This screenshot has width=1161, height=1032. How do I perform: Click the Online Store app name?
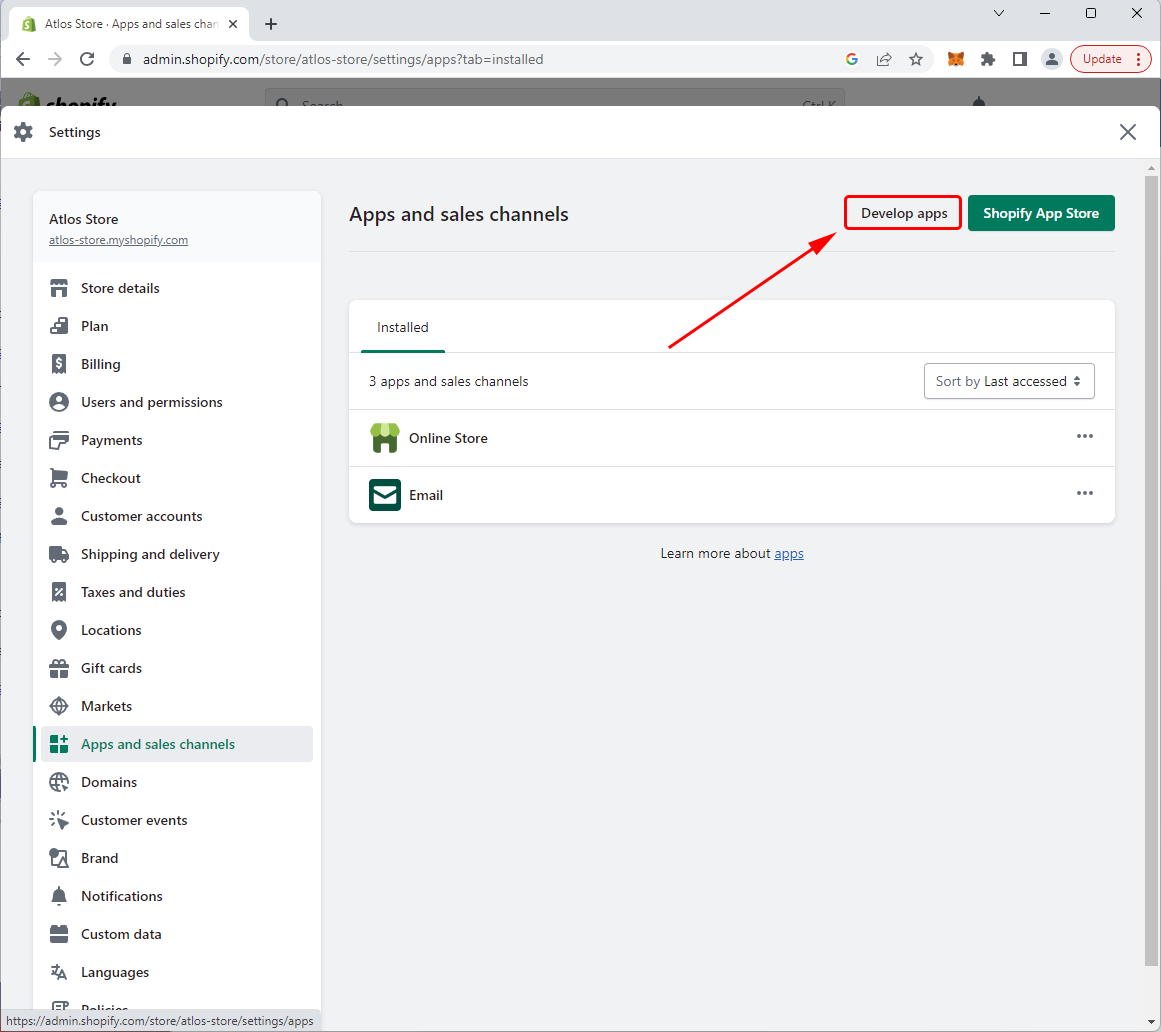click(x=448, y=438)
